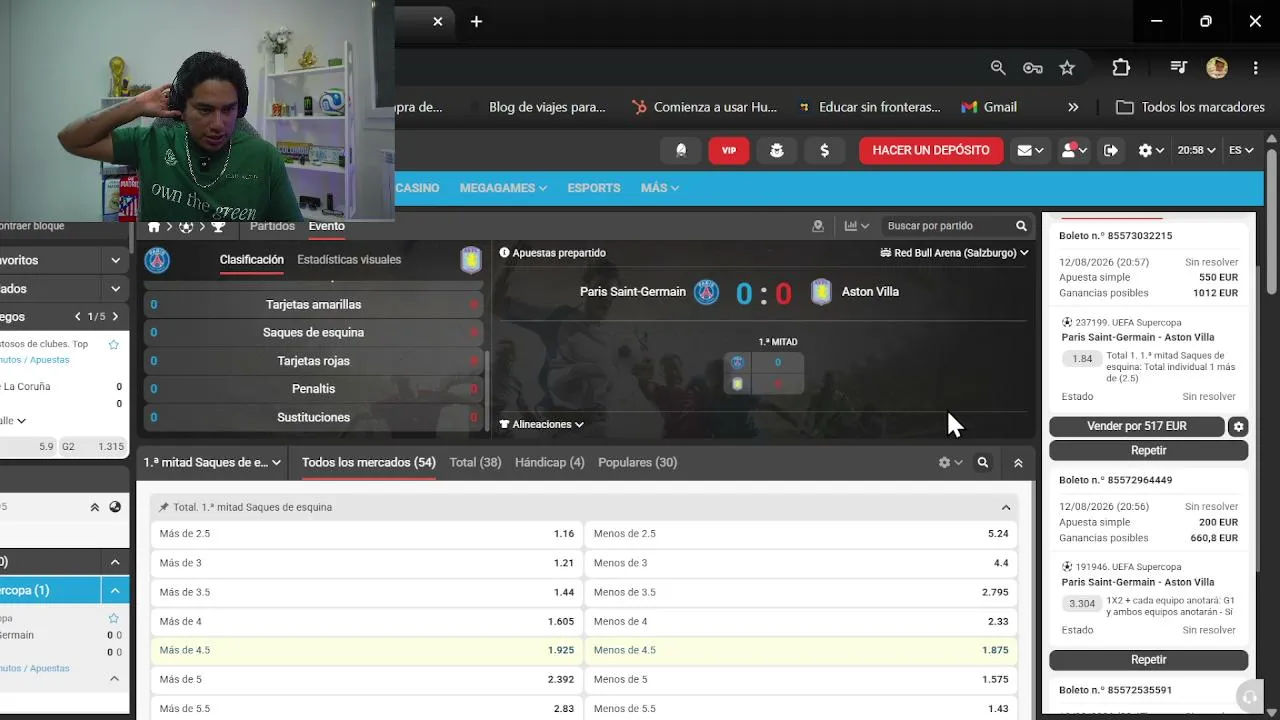Click Repetir under boleto 85572964449
This screenshot has height=720, width=1280.
click(x=1149, y=660)
